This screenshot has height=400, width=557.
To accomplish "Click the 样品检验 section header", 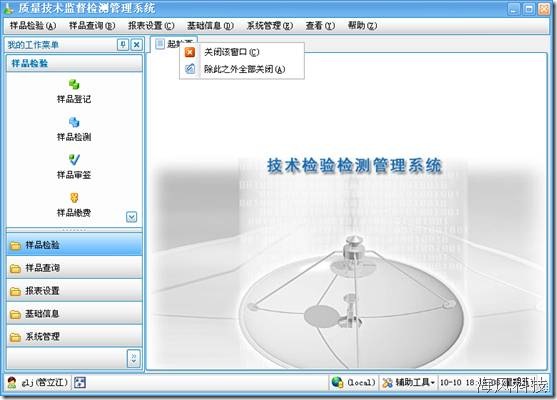I will point(74,63).
